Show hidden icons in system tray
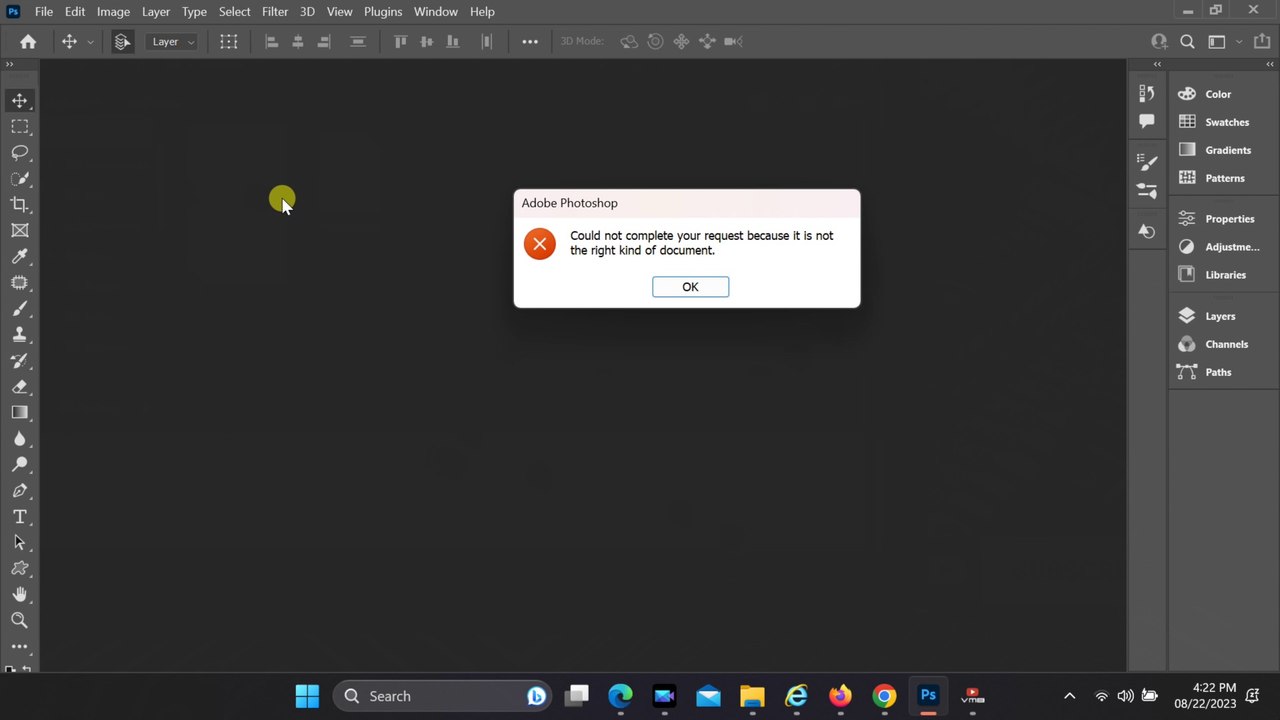The width and height of the screenshot is (1280, 720). coord(1069,696)
